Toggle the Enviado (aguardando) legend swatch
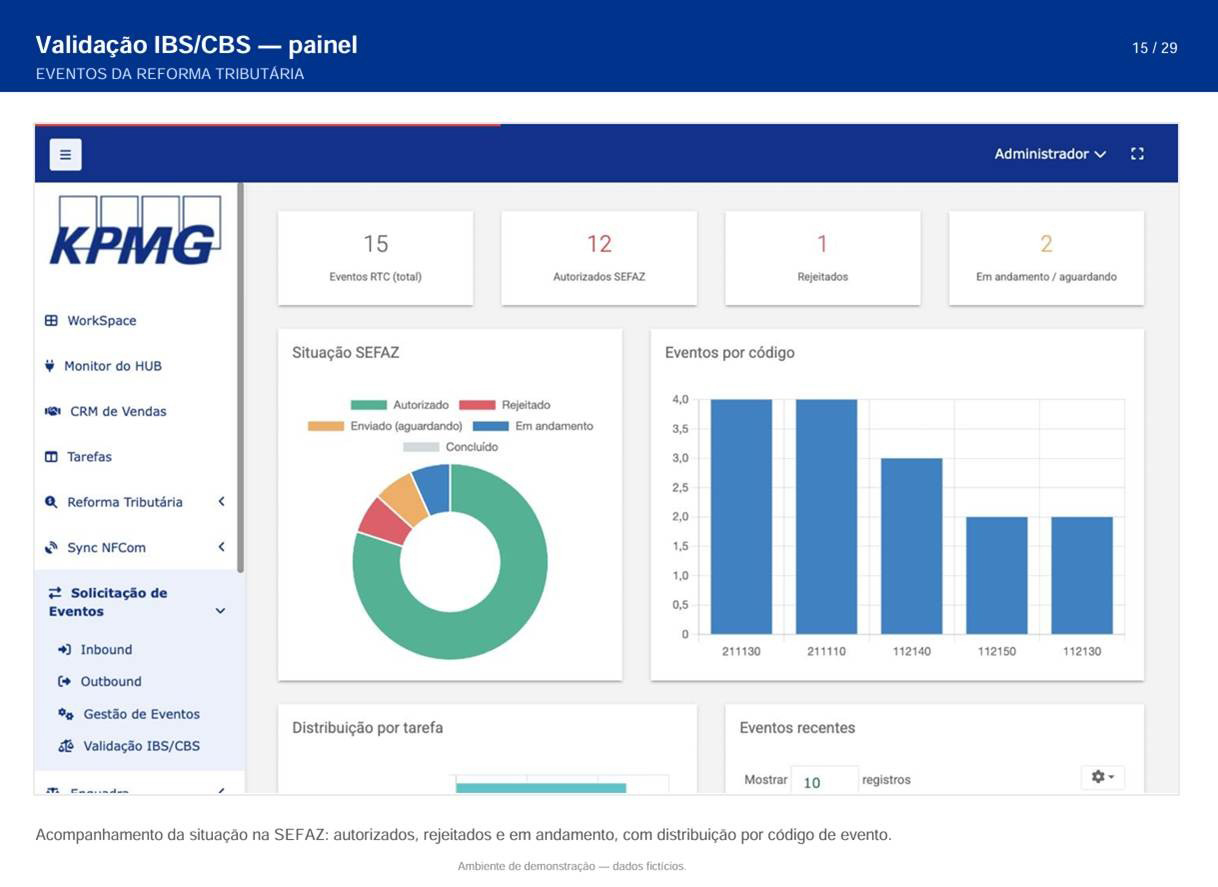Image resolution: width=1218 pixels, height=887 pixels. pos(326,426)
